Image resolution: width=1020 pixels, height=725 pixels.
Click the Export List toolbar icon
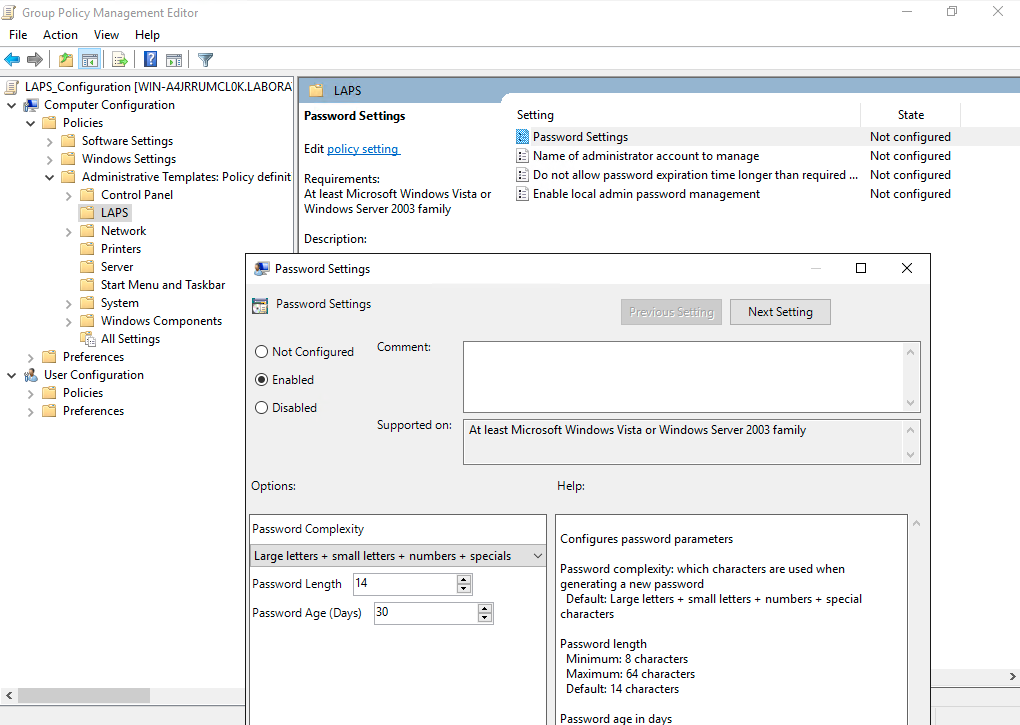click(120, 60)
